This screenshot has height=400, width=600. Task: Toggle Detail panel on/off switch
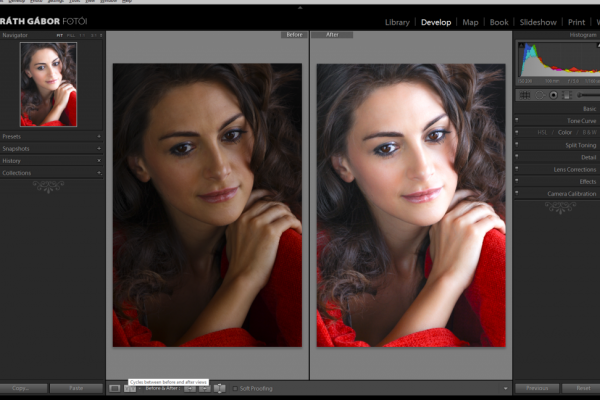(x=517, y=157)
